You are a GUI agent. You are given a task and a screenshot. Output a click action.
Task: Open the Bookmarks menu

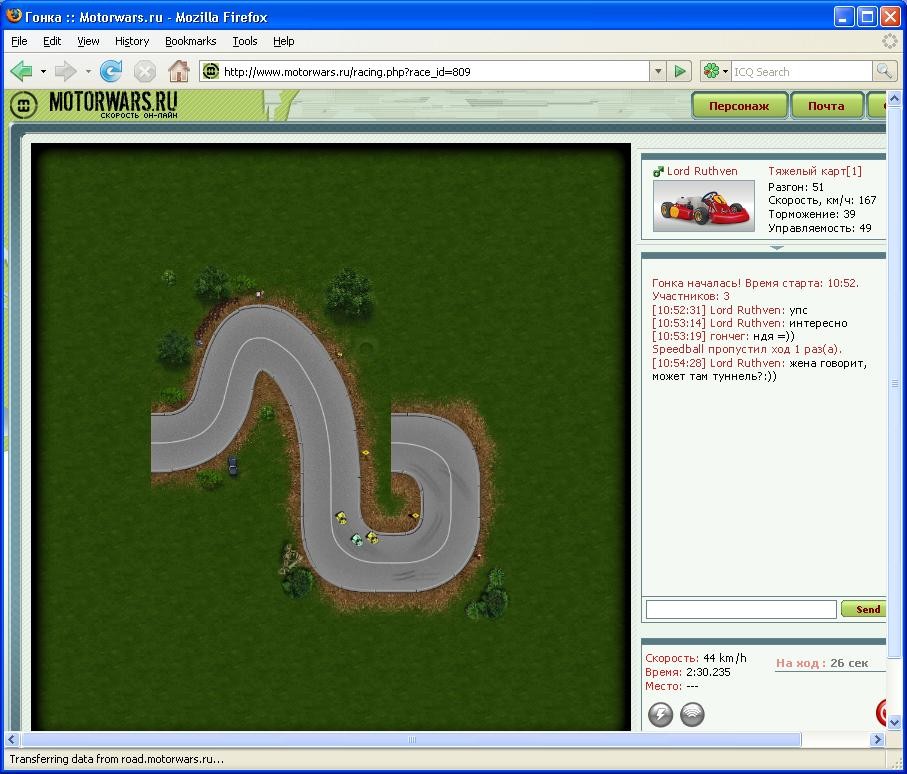pos(190,41)
